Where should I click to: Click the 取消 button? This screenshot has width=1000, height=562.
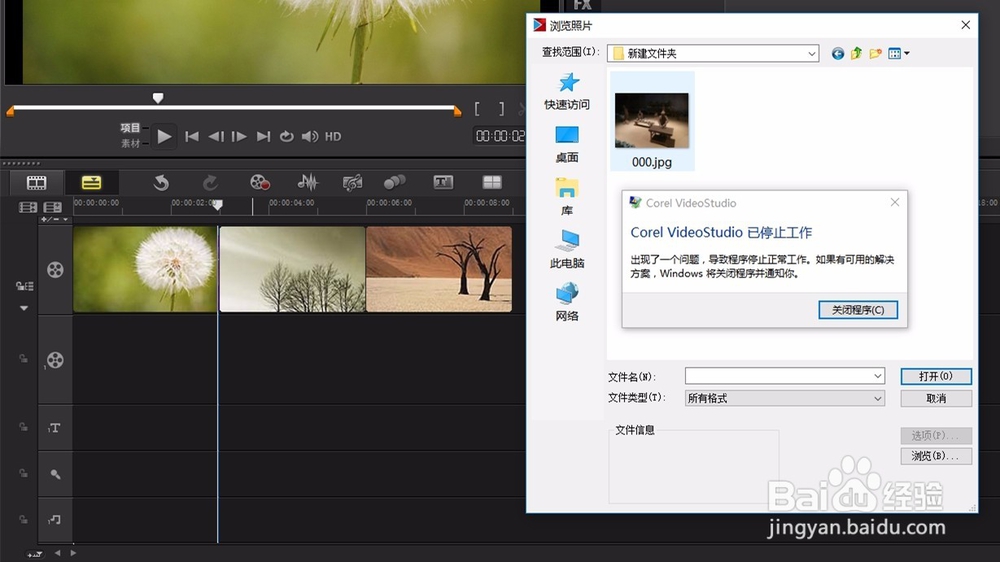tap(936, 399)
